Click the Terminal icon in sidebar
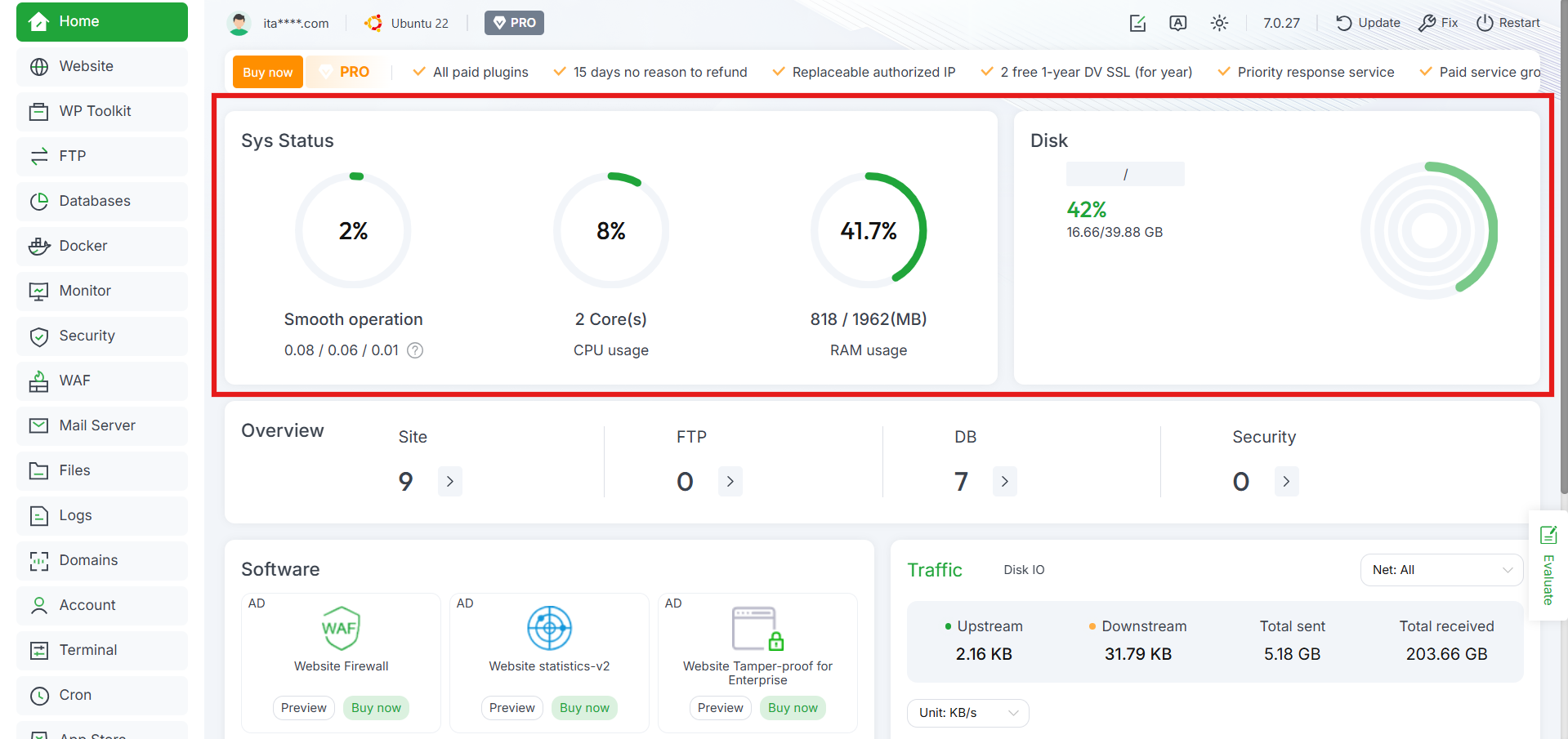 tap(38, 651)
